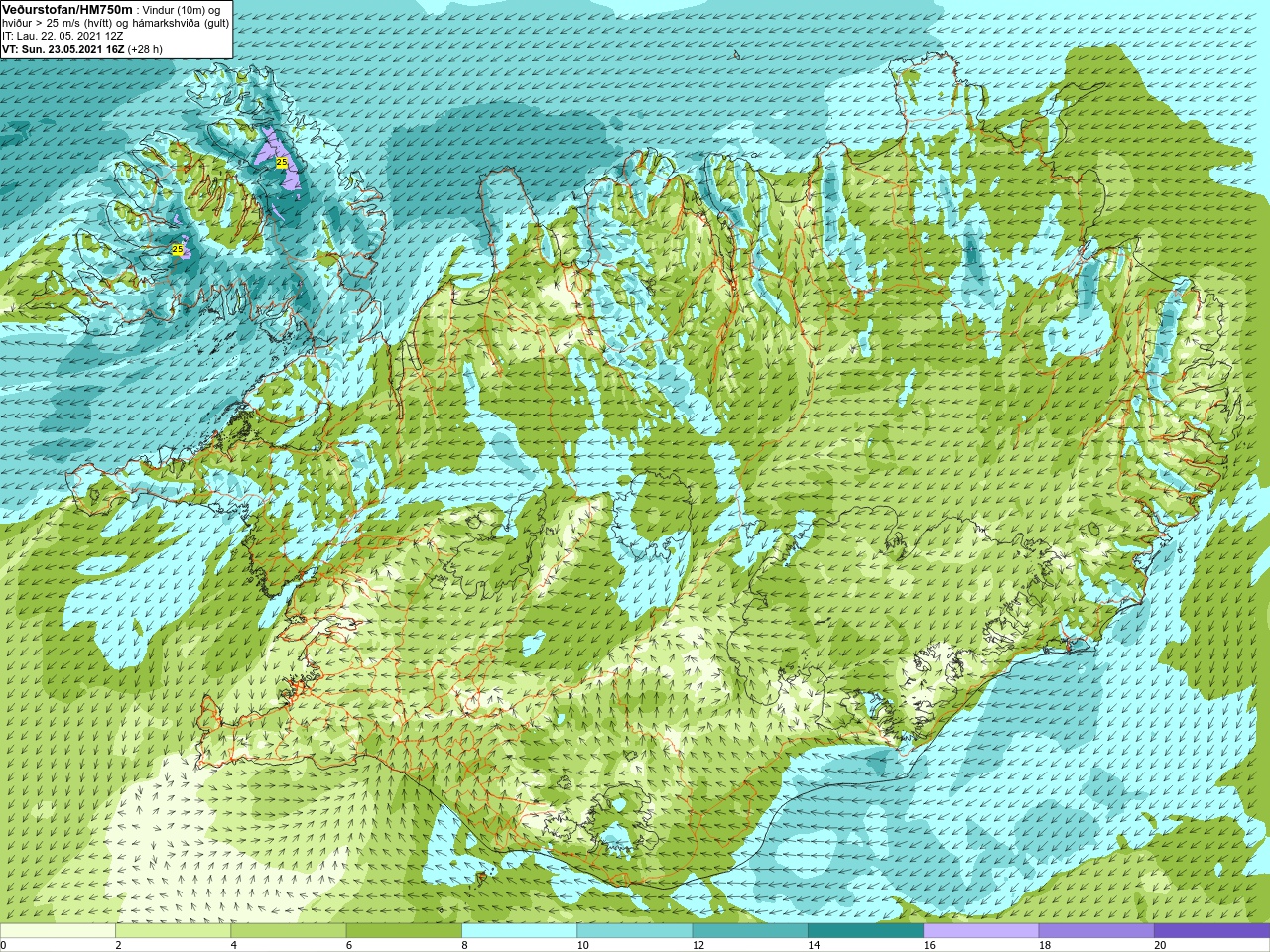This screenshot has height=952, width=1270.
Task: Pick the 2–4 m/s light green legend swatch
Action: pyautogui.click(x=173, y=931)
